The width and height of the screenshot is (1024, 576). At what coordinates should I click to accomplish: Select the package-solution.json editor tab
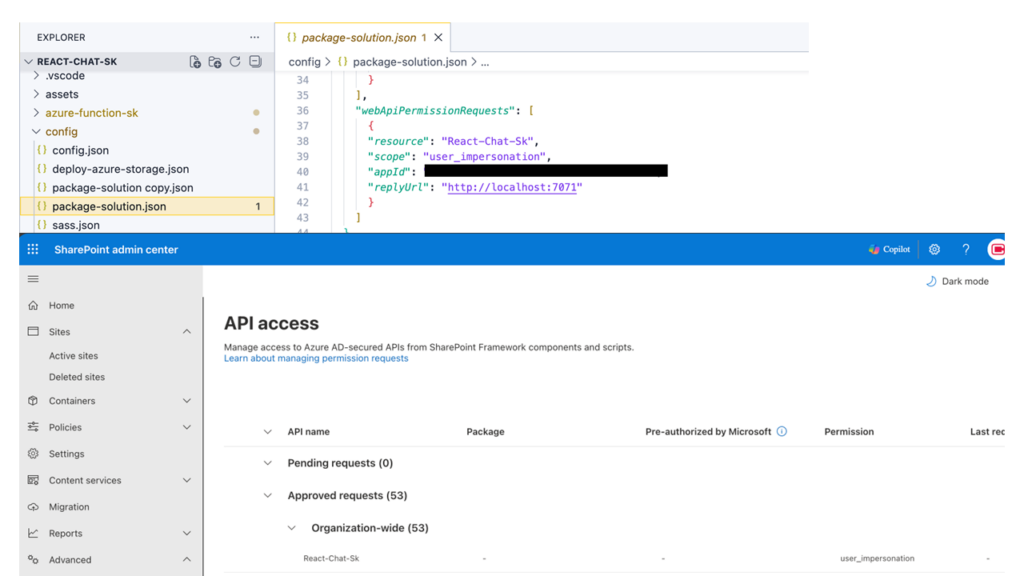pos(357,38)
